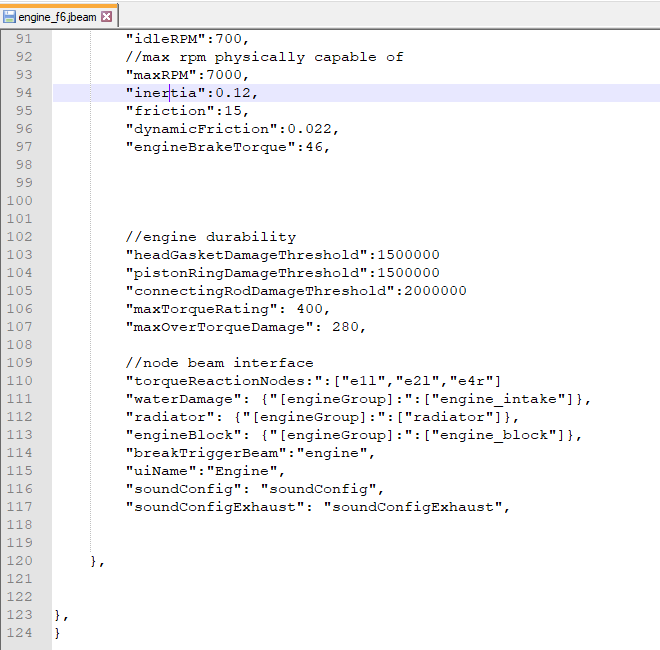Click the "idleRPM":700 line

(187, 39)
